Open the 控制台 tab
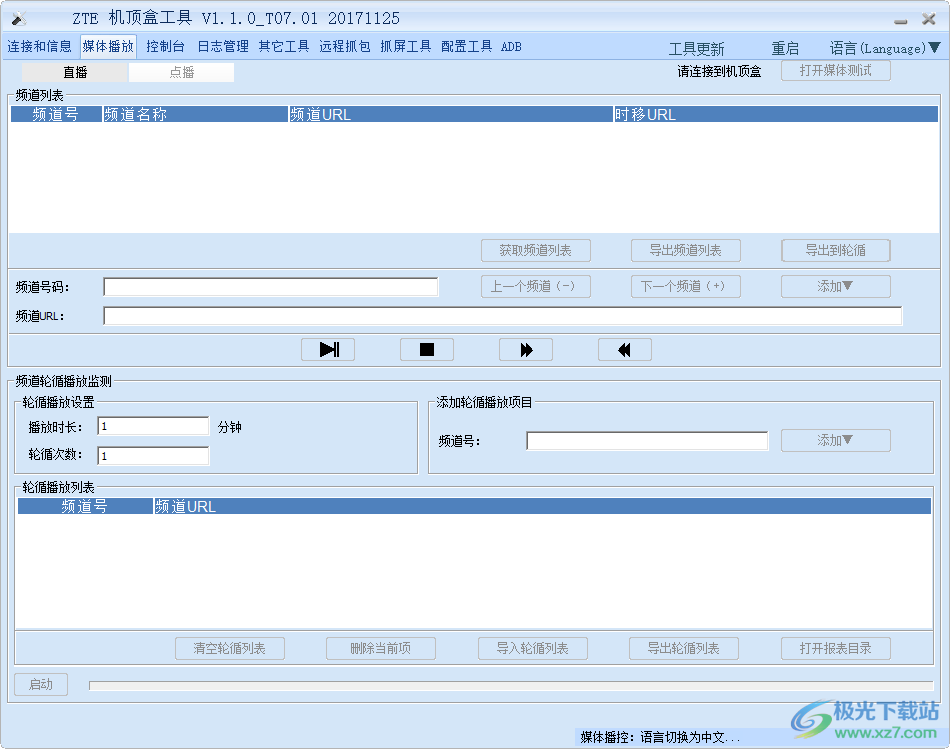Image resolution: width=950 pixels, height=749 pixels. point(165,46)
